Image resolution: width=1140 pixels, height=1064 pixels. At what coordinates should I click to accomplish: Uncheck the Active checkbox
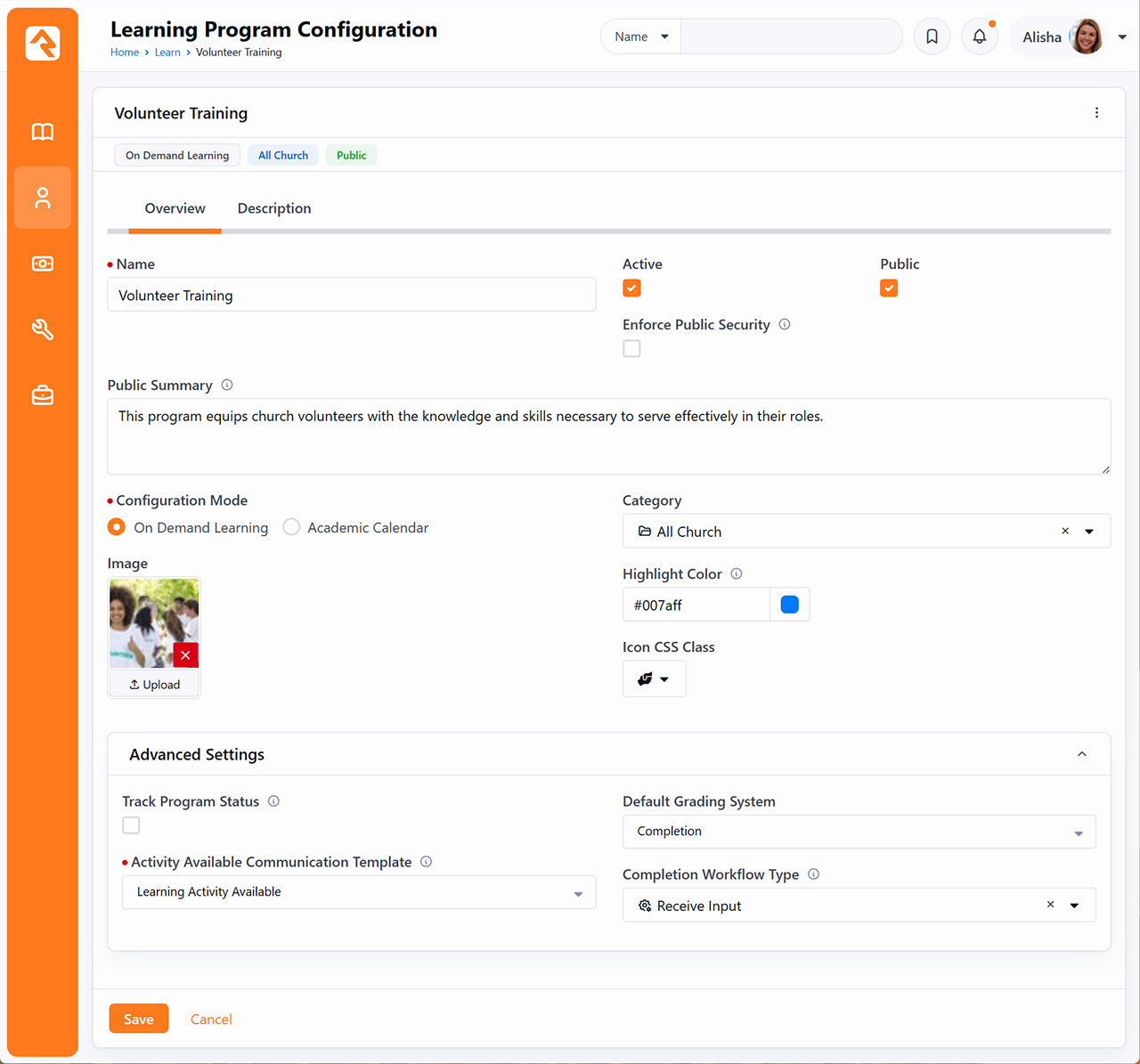[x=631, y=288]
